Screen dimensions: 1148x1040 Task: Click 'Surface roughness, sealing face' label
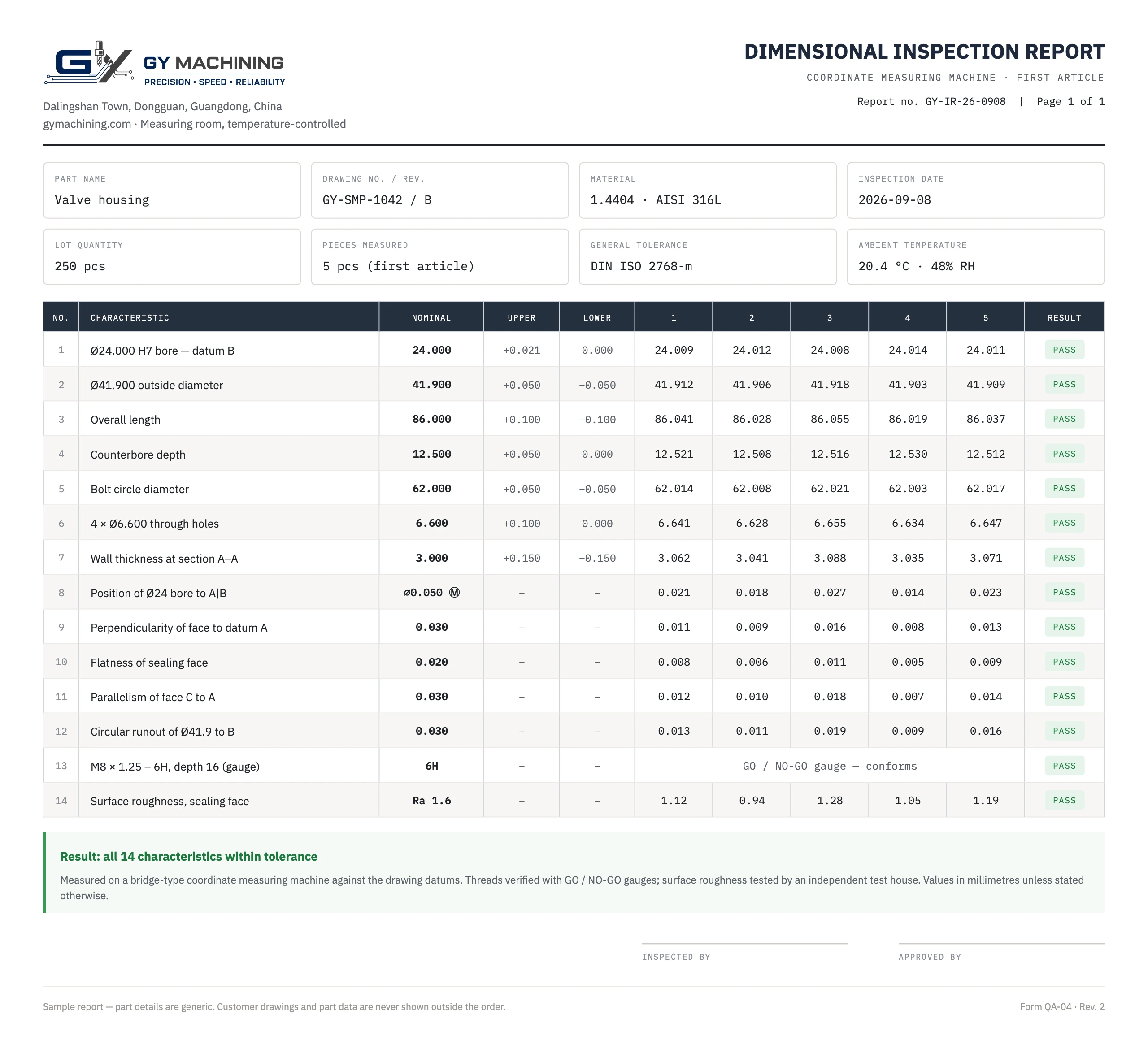pos(170,802)
